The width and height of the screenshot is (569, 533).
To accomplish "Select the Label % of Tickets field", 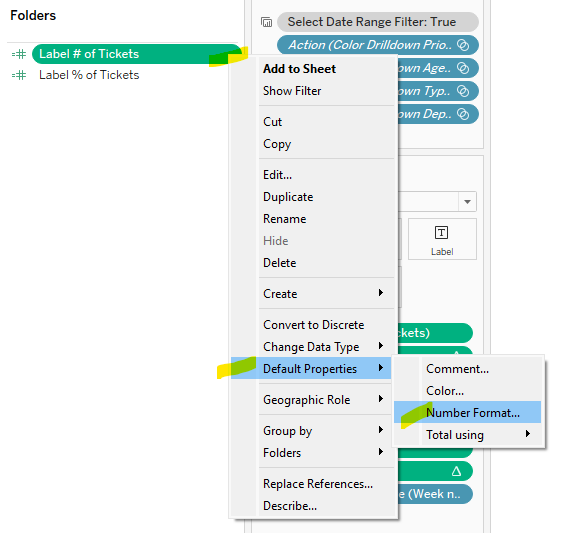I will (x=89, y=75).
